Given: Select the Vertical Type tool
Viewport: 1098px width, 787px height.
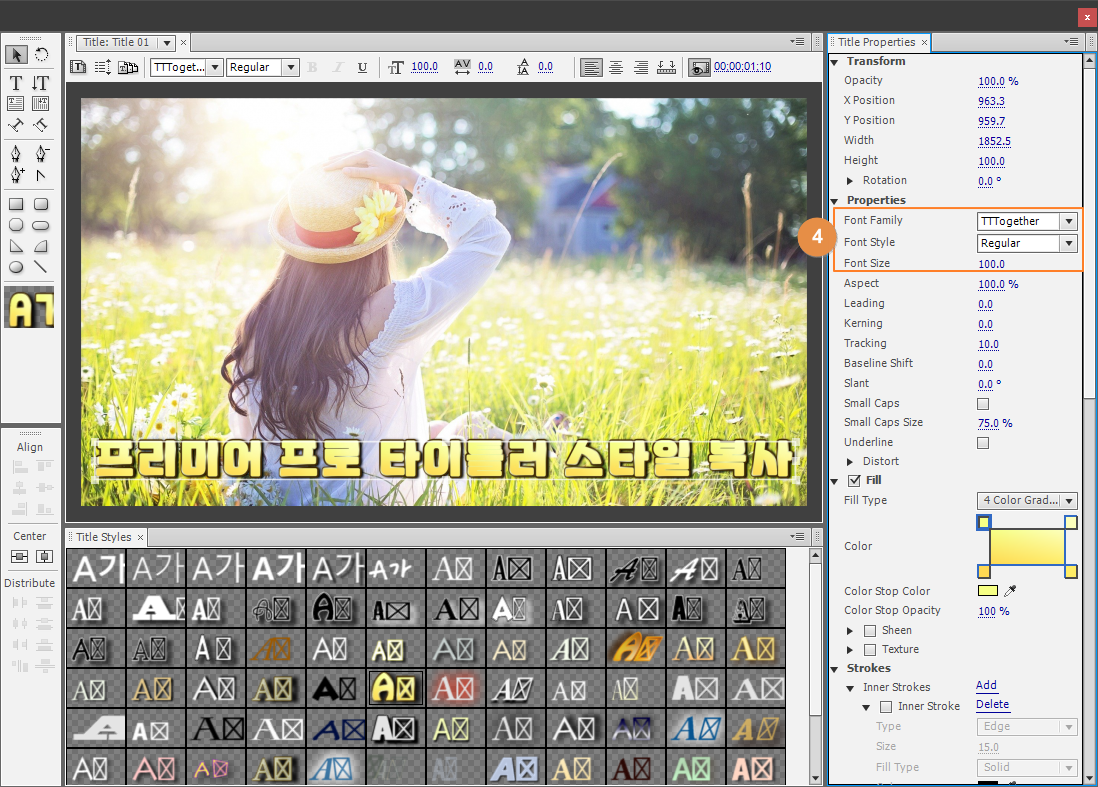Looking at the screenshot, I should (41, 83).
